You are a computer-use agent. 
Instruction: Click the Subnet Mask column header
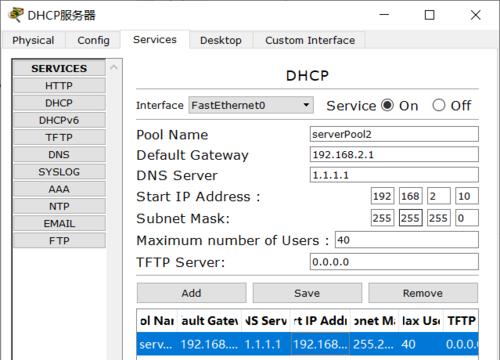374,321
